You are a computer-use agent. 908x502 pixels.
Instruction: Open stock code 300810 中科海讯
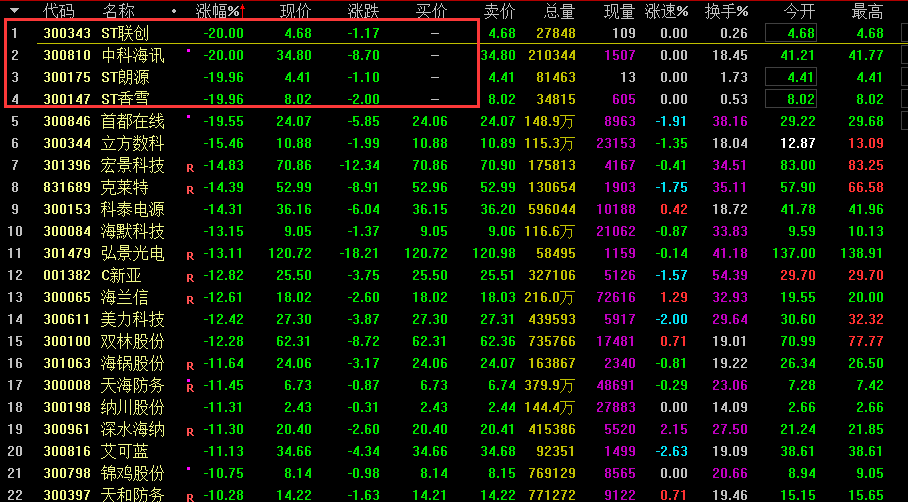(67, 55)
